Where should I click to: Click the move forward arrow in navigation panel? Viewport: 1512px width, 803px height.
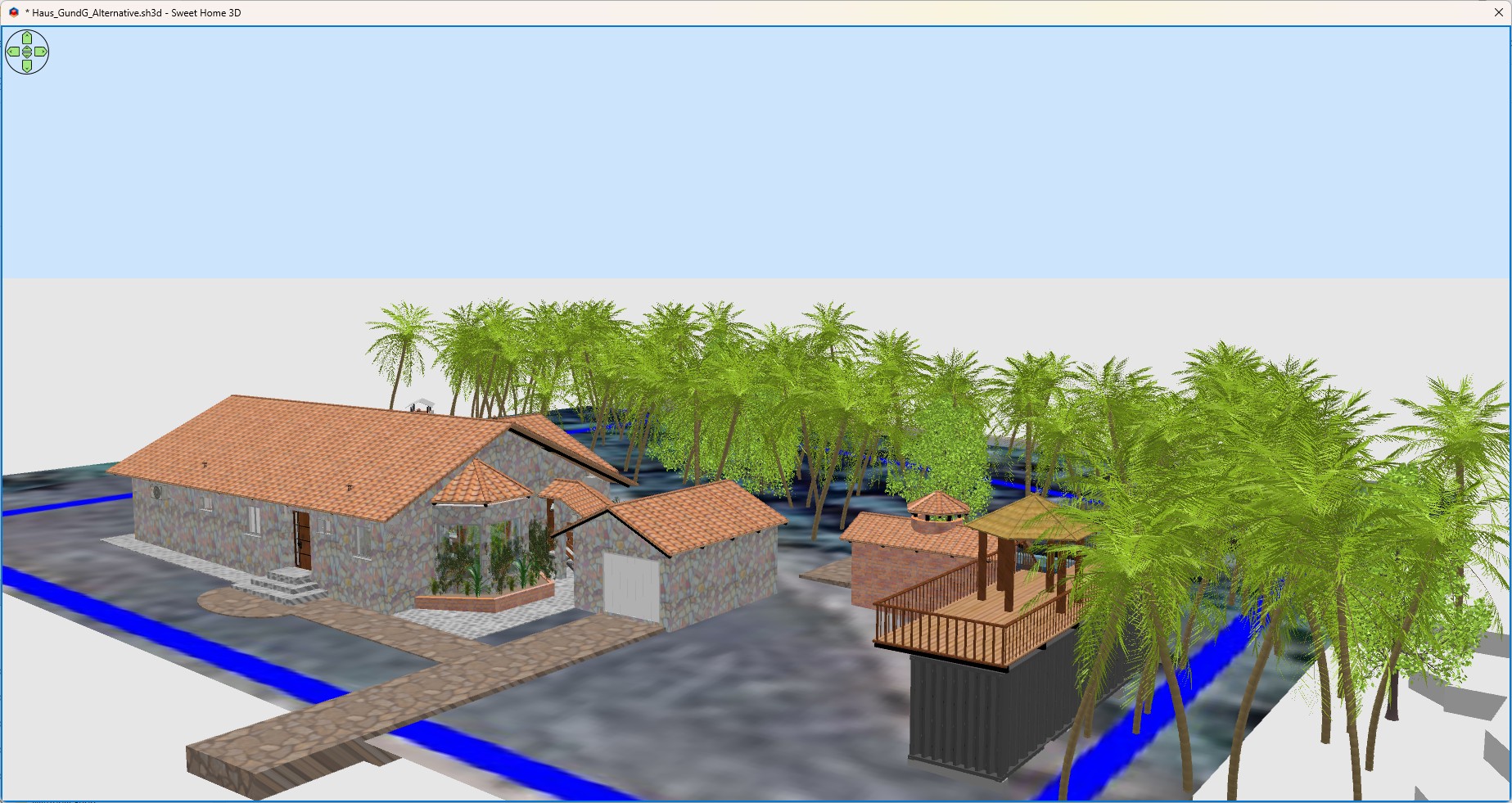point(27,38)
